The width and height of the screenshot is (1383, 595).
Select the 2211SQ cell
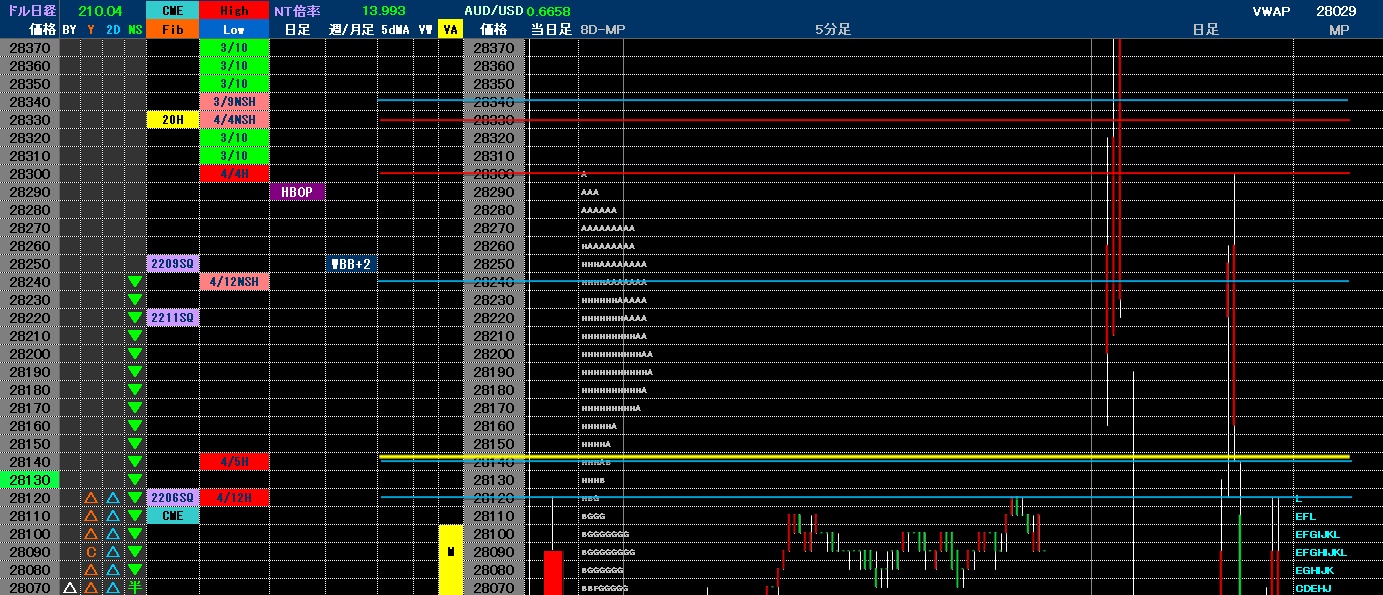coord(172,318)
